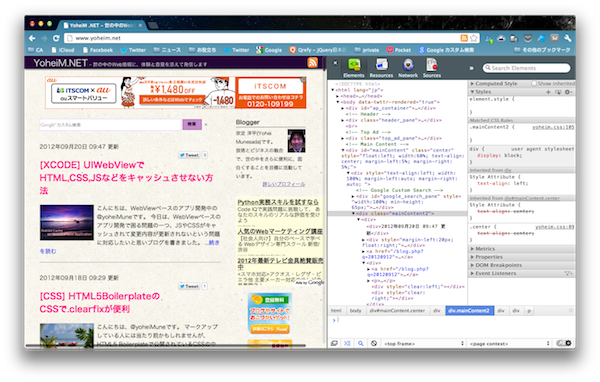This screenshot has width=600, height=382.
Task: Click the inspect element magnifier icon
Action: 360,344
